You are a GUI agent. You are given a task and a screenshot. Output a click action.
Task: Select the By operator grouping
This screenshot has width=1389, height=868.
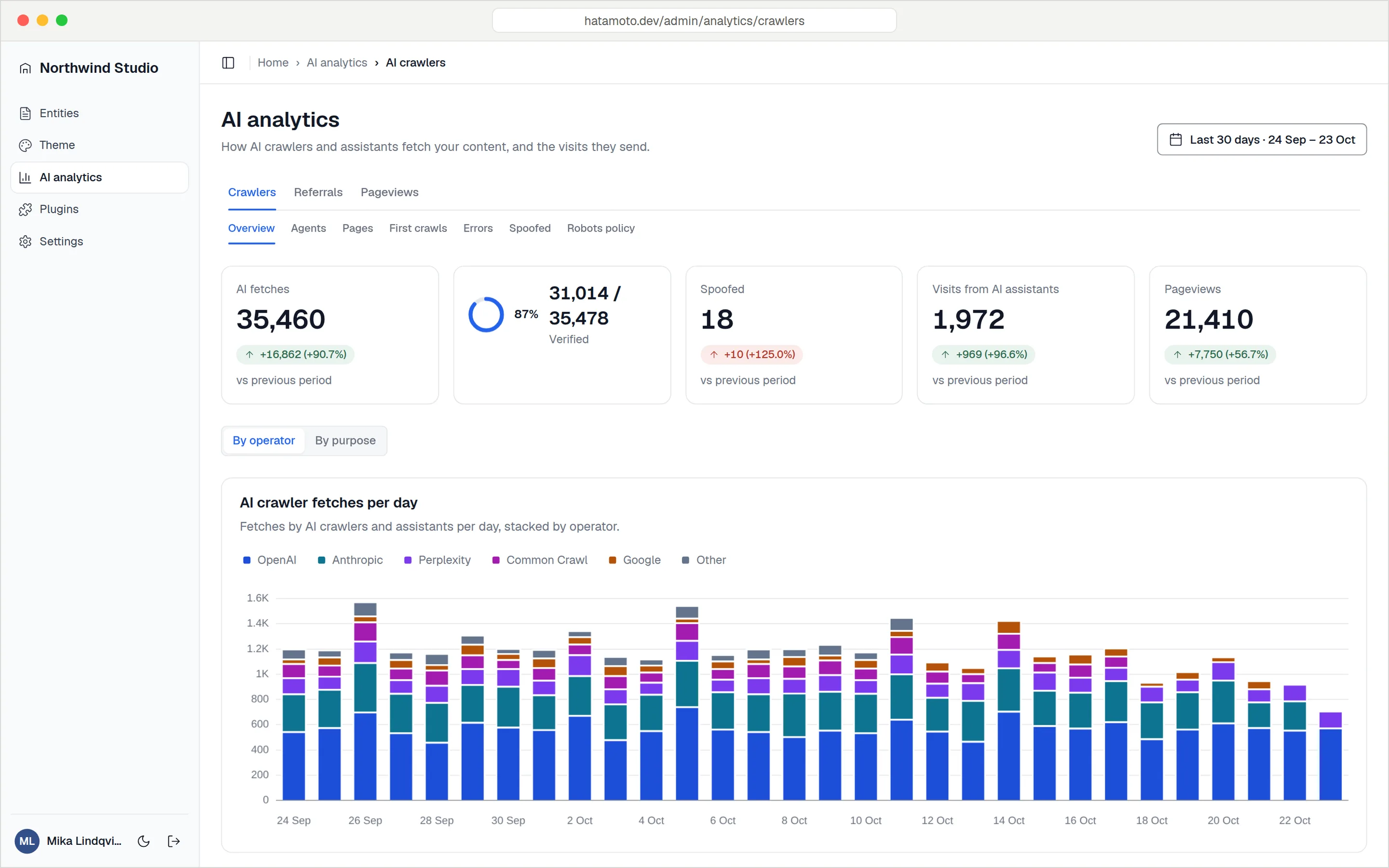(x=263, y=441)
